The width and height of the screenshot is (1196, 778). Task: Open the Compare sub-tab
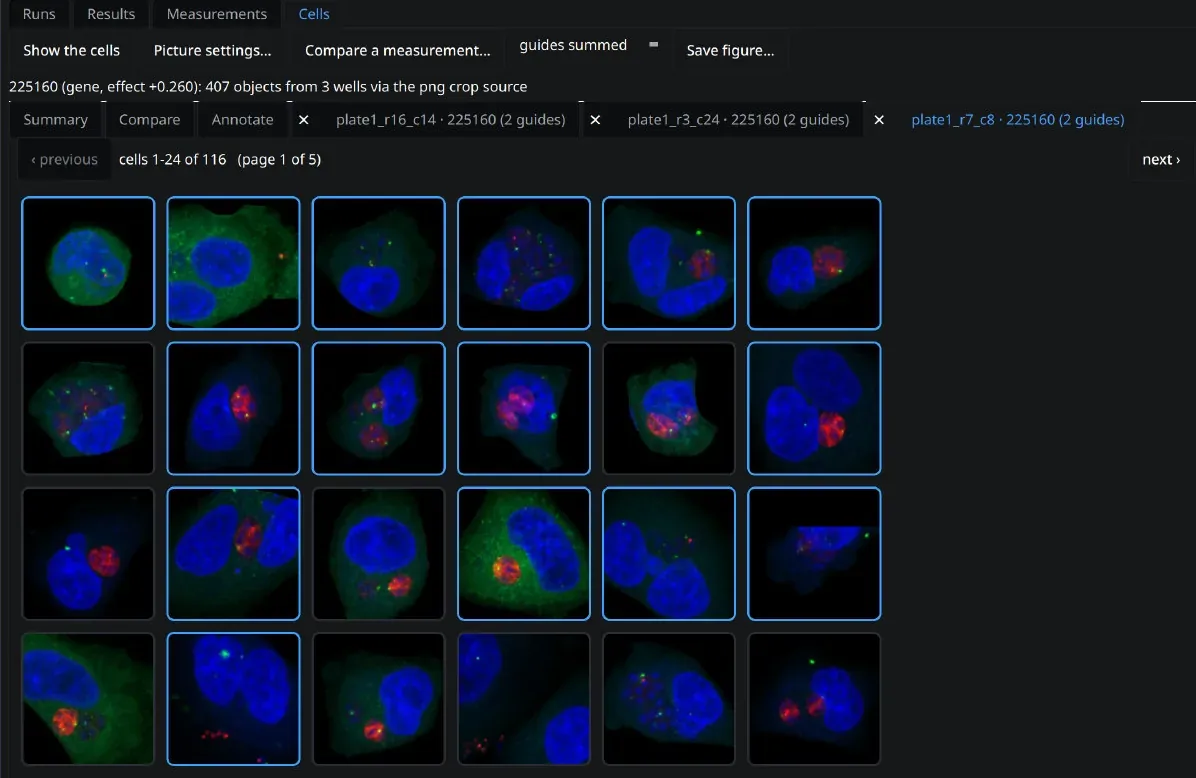150,120
